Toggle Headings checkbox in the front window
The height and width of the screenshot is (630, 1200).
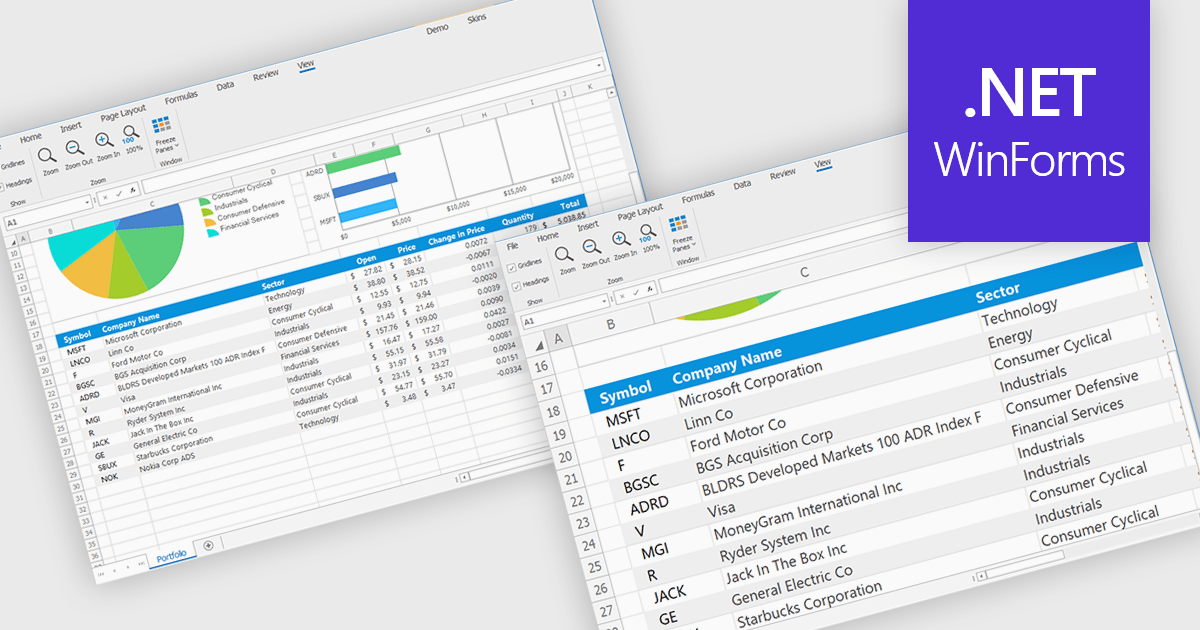(x=516, y=286)
